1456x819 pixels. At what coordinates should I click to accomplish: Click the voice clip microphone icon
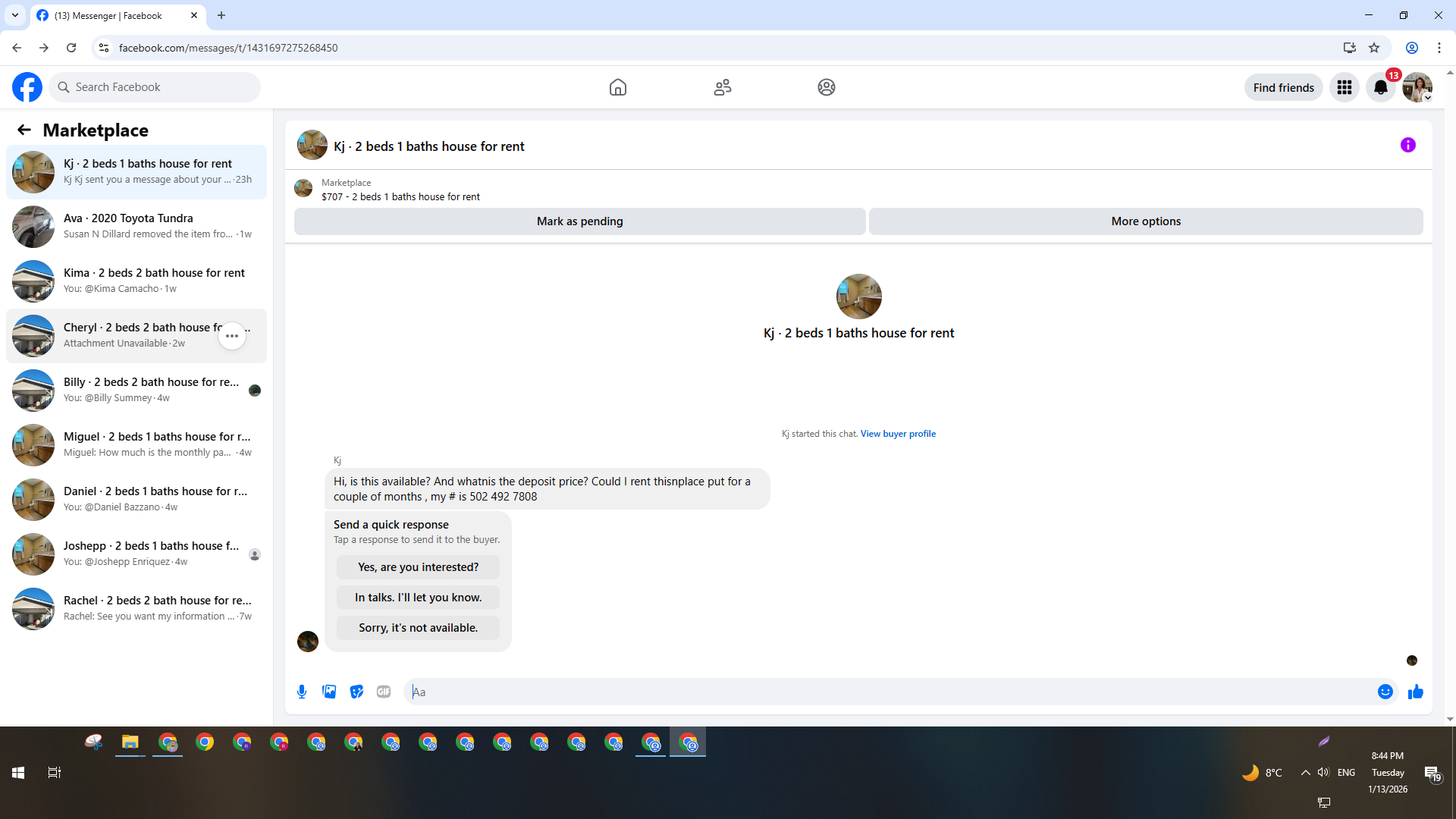[302, 692]
